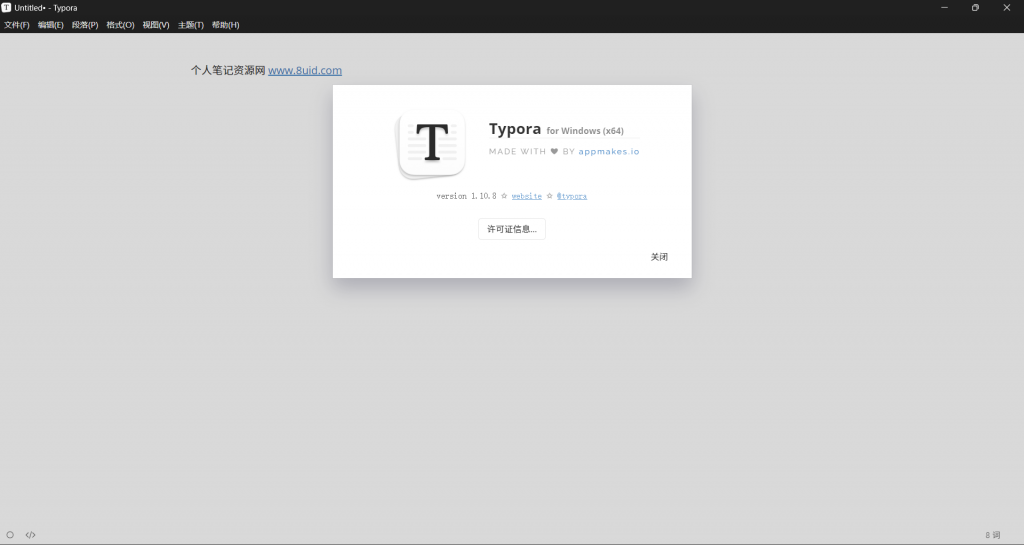Click the 个人笔记资源网 text in document
The height and width of the screenshot is (545, 1024).
point(228,70)
